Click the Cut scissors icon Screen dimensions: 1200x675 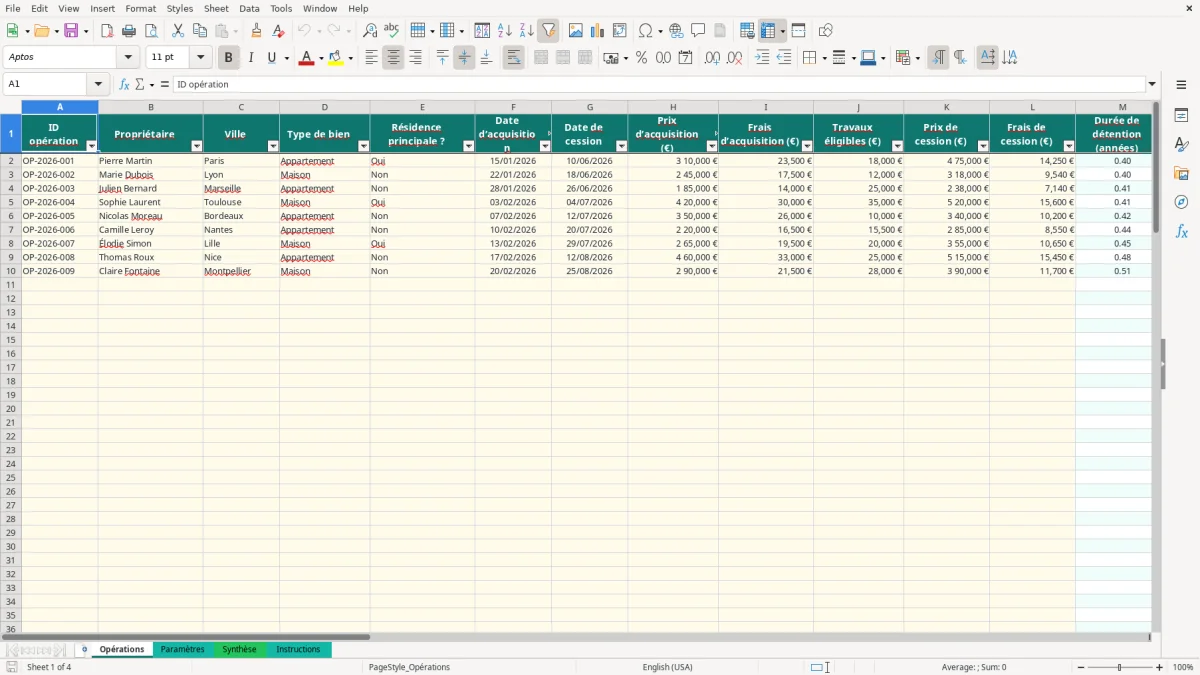178,31
